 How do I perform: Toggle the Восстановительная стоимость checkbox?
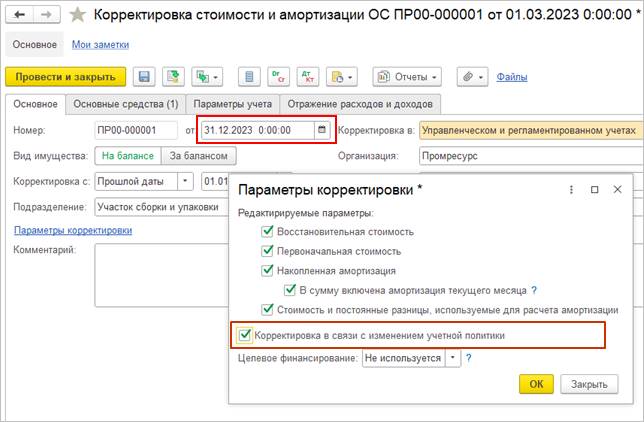267,231
